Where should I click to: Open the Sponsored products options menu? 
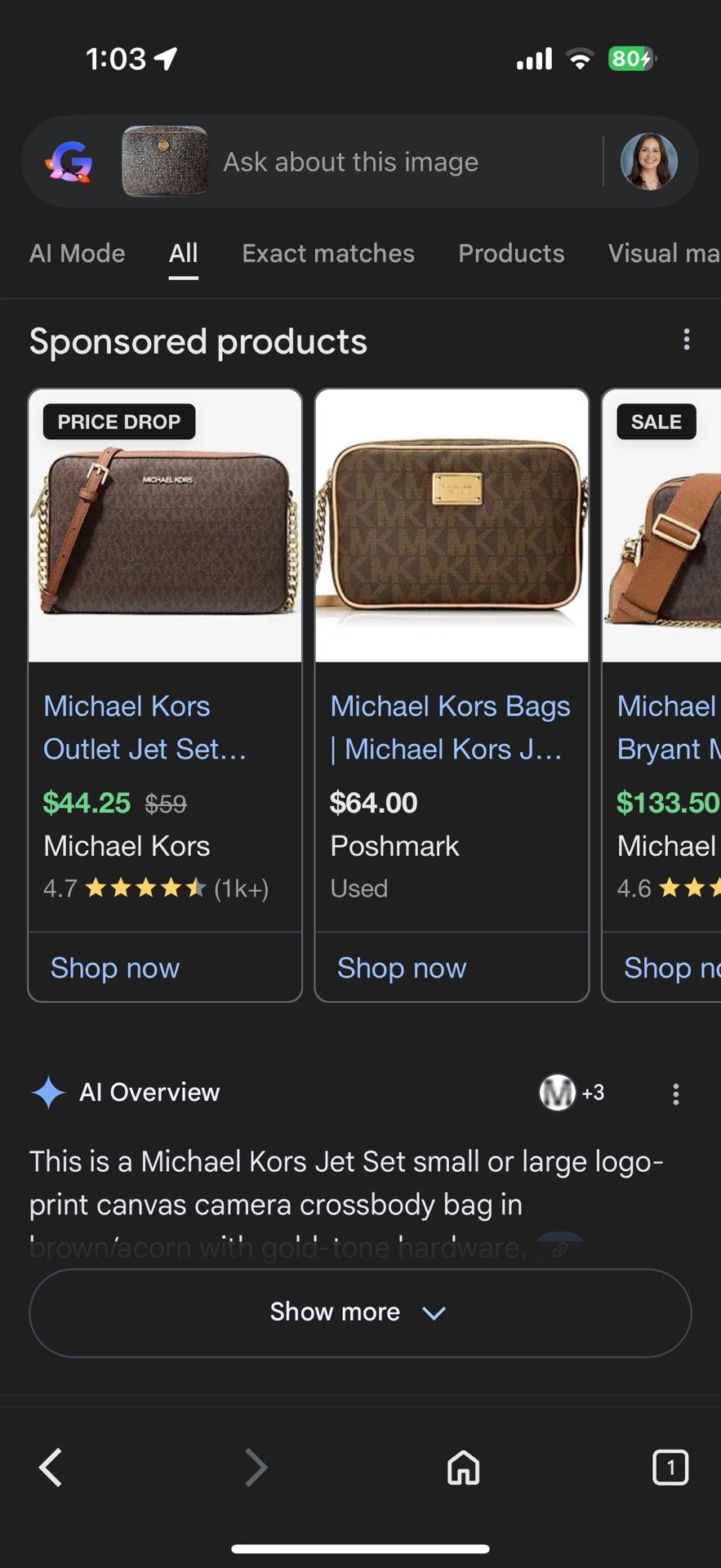click(687, 339)
